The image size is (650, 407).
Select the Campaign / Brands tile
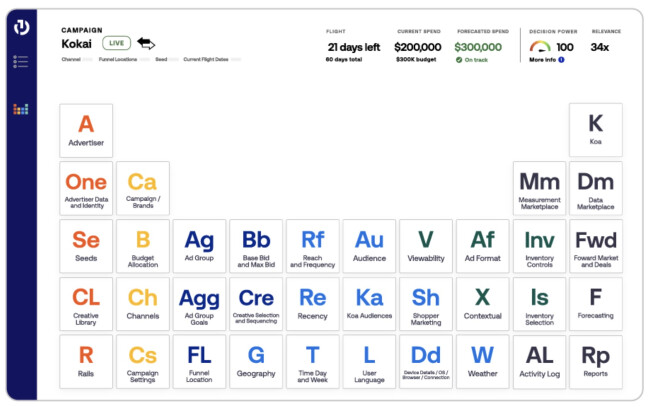(143, 188)
